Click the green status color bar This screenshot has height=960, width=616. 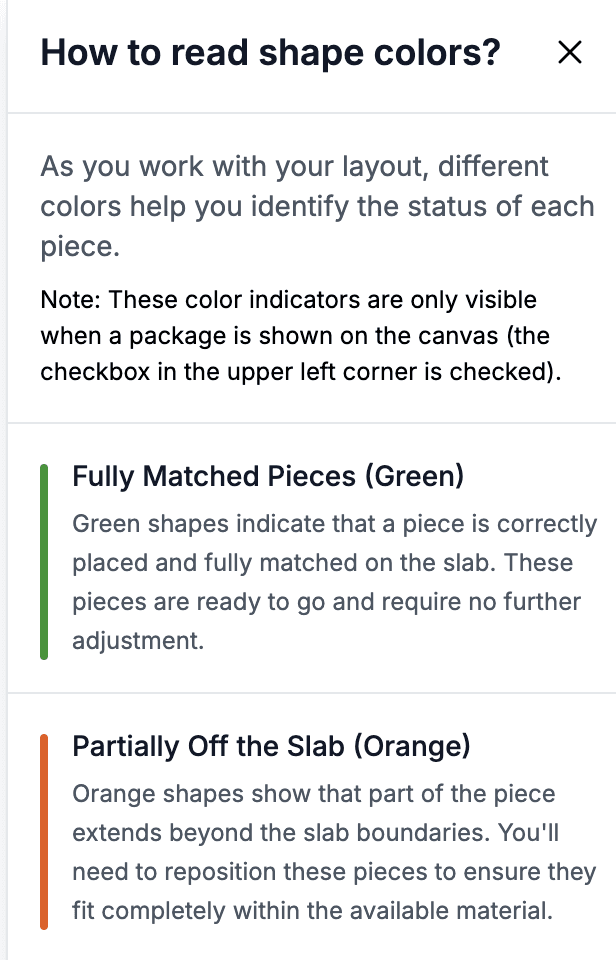click(x=44, y=562)
